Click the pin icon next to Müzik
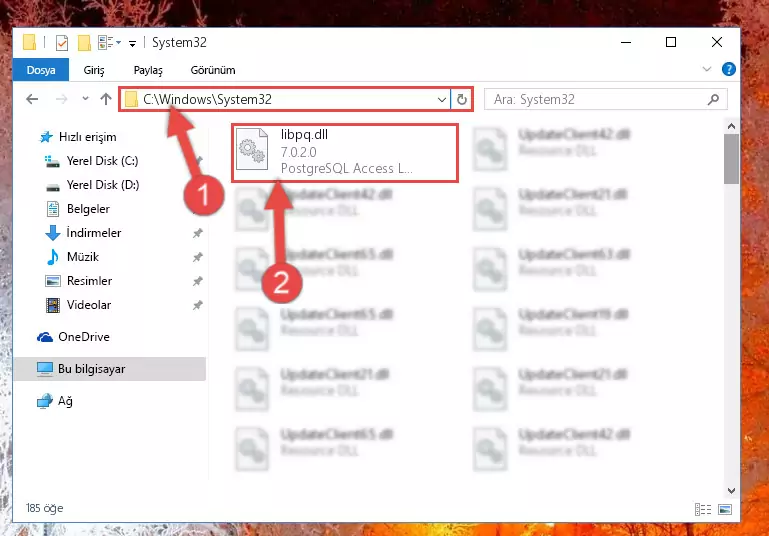 pyautogui.click(x=197, y=257)
